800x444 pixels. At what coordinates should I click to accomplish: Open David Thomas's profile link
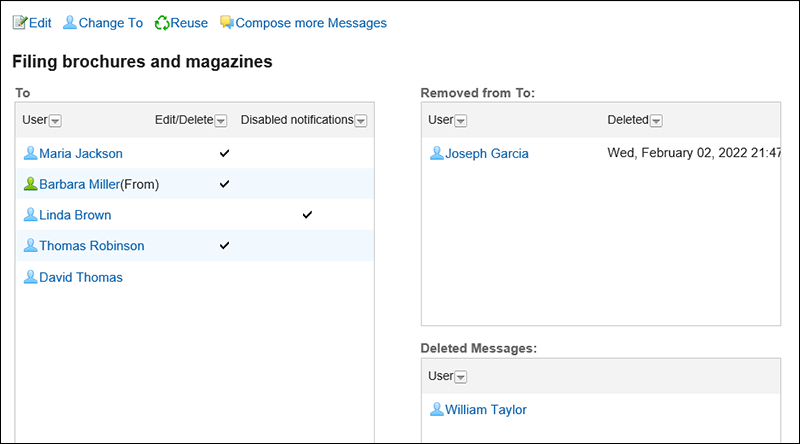point(81,277)
